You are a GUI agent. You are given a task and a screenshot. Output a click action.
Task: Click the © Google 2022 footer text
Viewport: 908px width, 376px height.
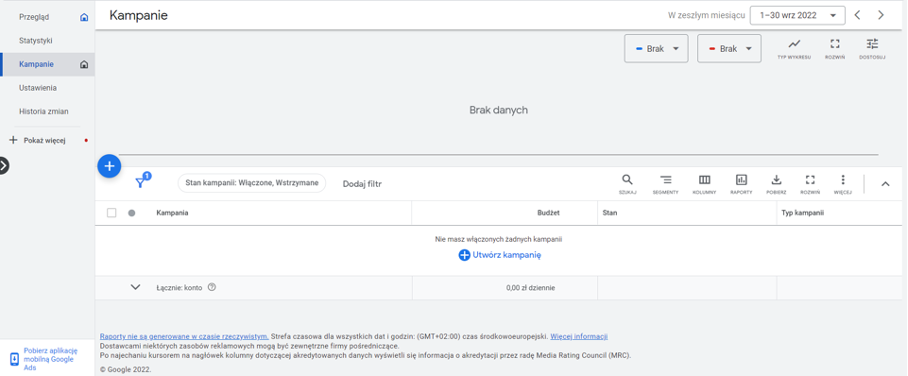pos(126,369)
